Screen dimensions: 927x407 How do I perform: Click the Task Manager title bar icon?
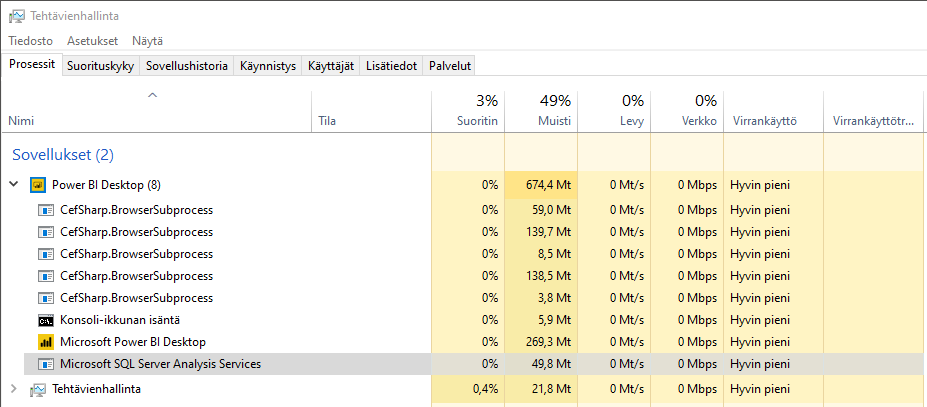(x=17, y=16)
